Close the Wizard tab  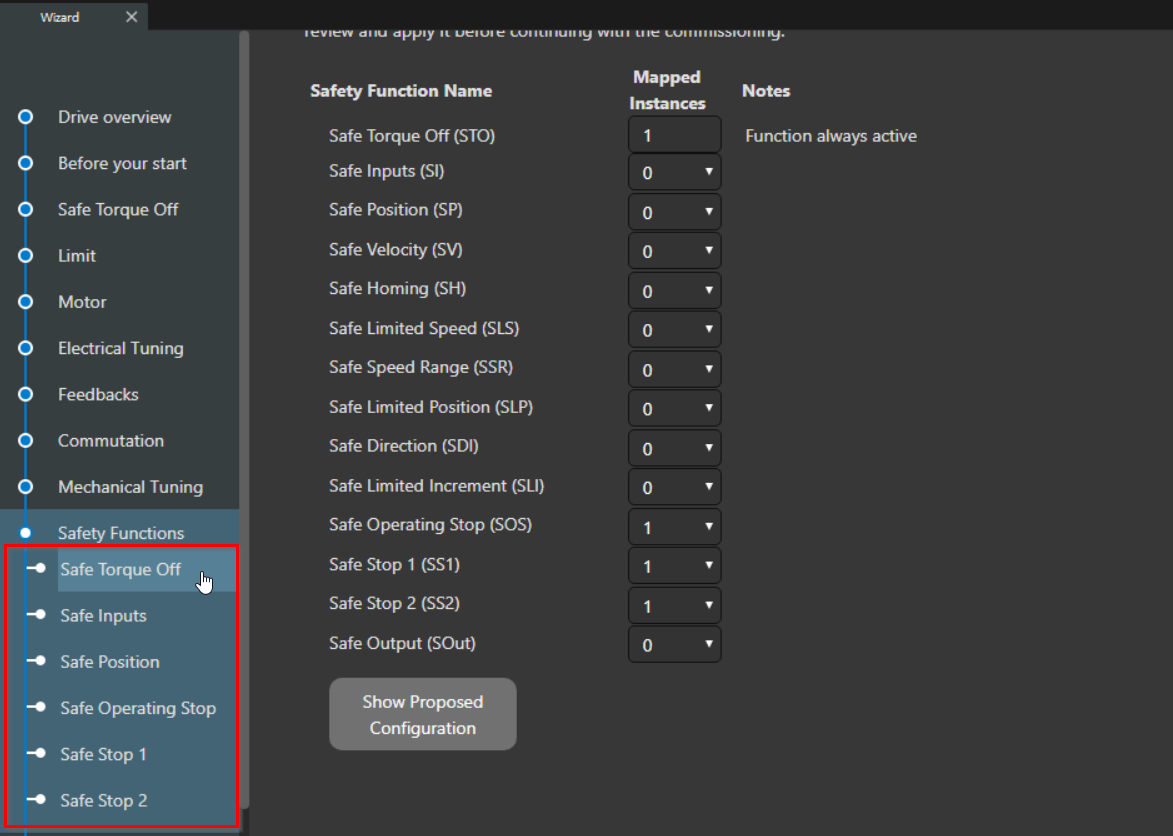(132, 17)
